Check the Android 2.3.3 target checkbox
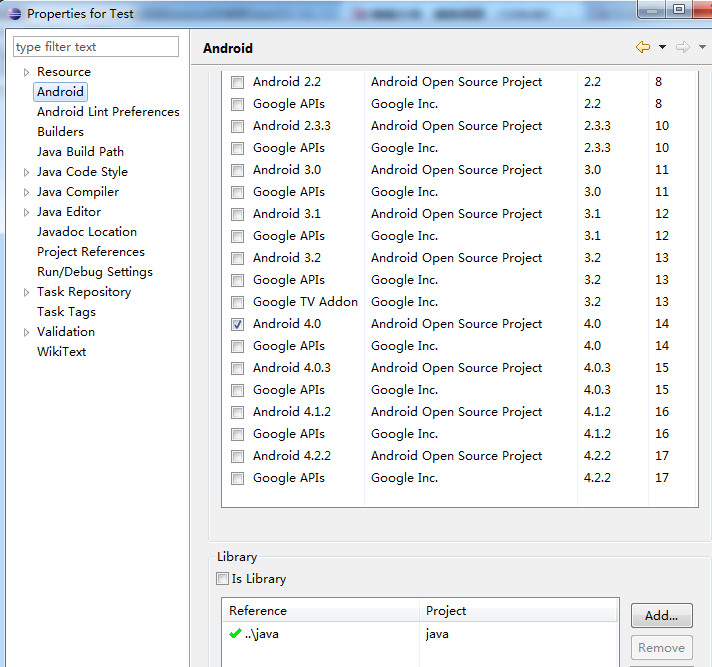Image resolution: width=712 pixels, height=667 pixels. (x=237, y=126)
